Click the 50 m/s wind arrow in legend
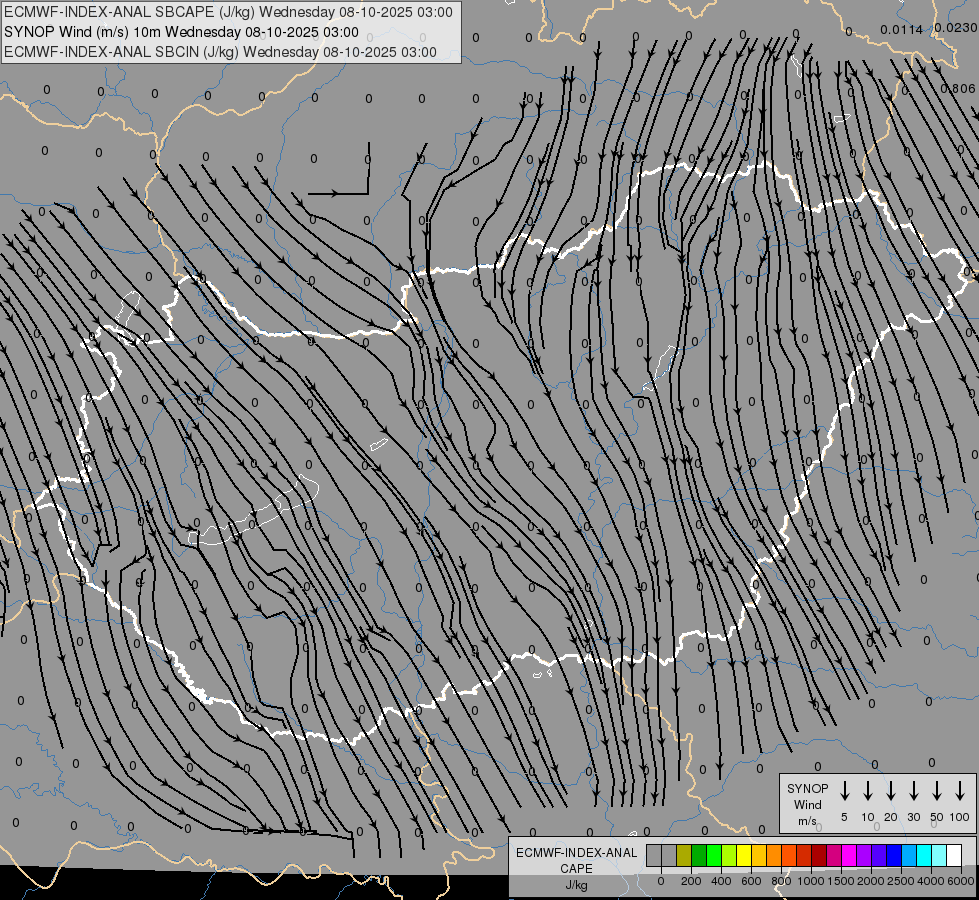The width and height of the screenshot is (979, 900). click(x=937, y=791)
